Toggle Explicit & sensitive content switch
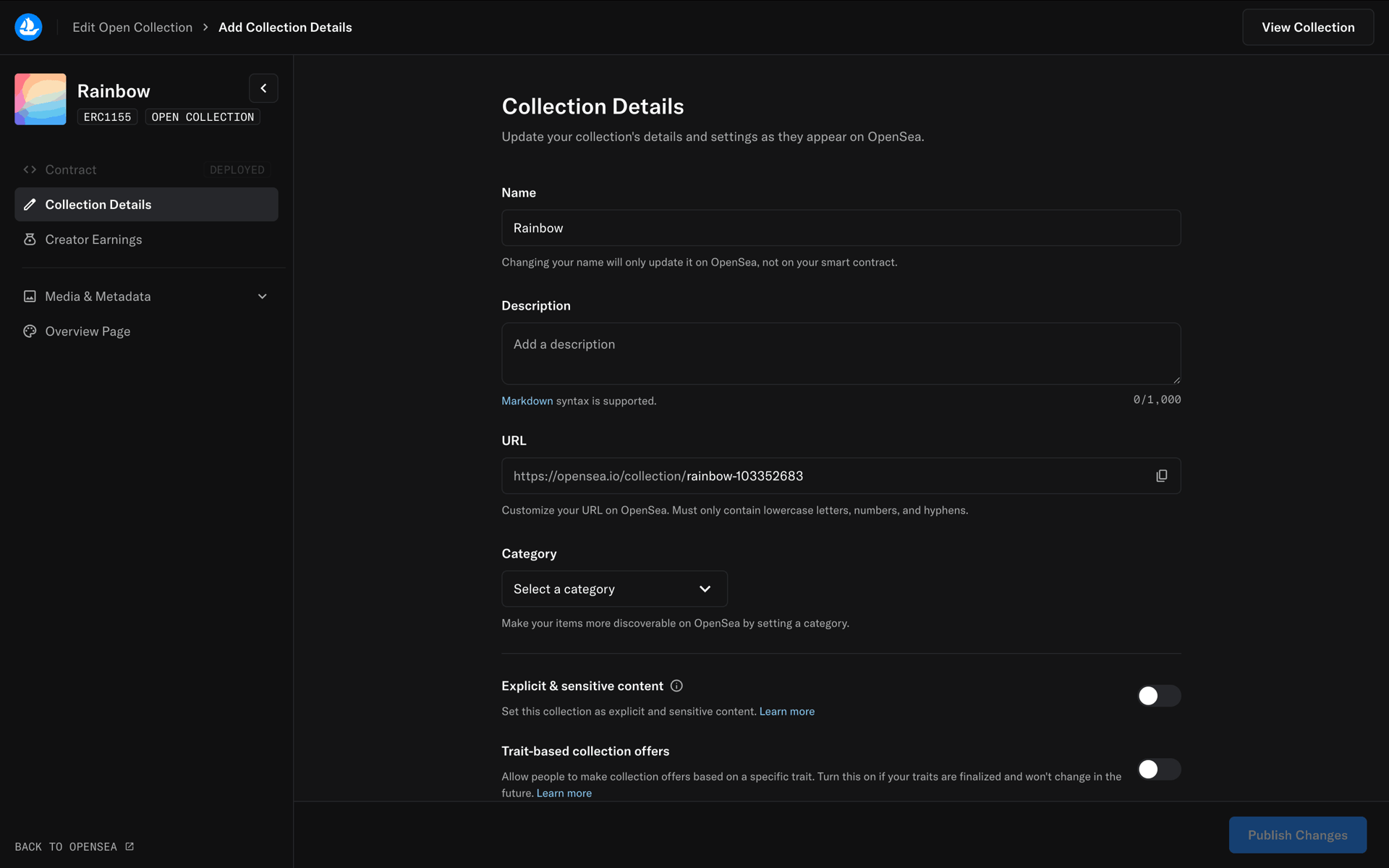Viewport: 1389px width, 868px height. tap(1159, 696)
